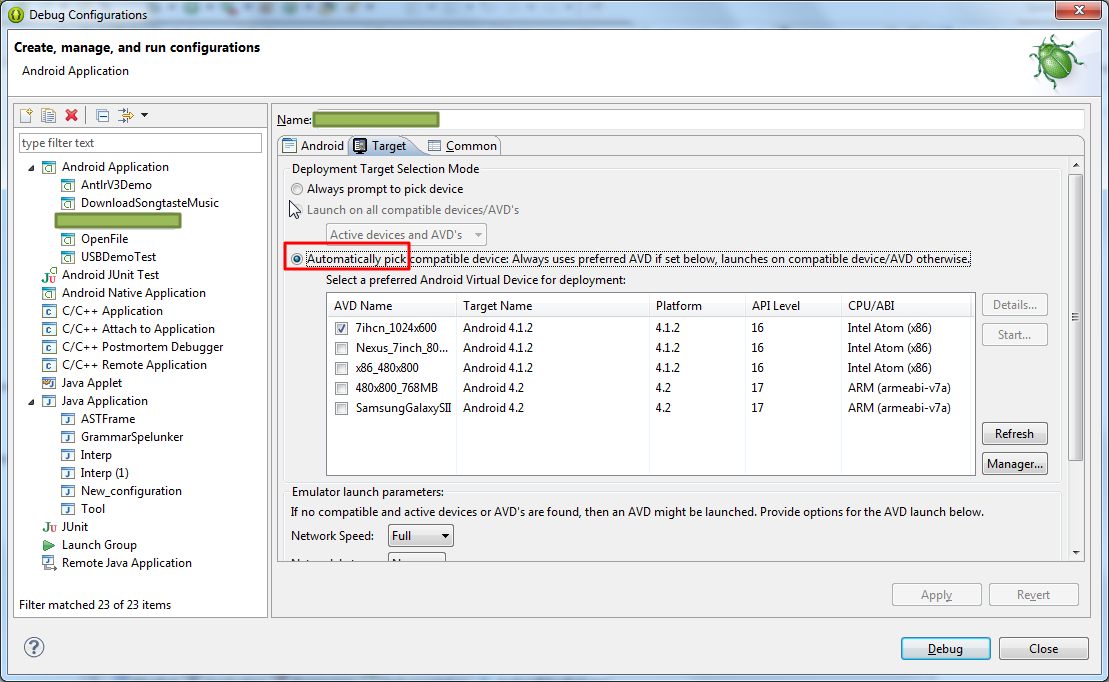
Task: Click icon beside DownloadSongtasteMusic entry
Action: [68, 203]
